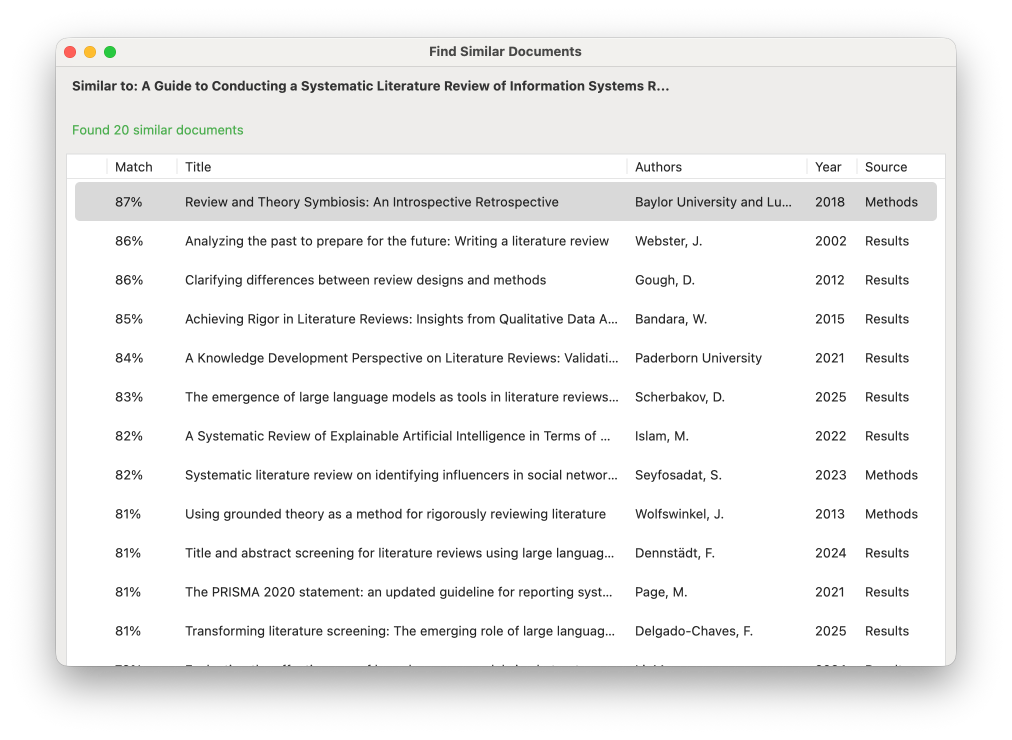Sort by the Title column header
Image resolution: width=1012 pixels, height=740 pixels.
pos(198,167)
